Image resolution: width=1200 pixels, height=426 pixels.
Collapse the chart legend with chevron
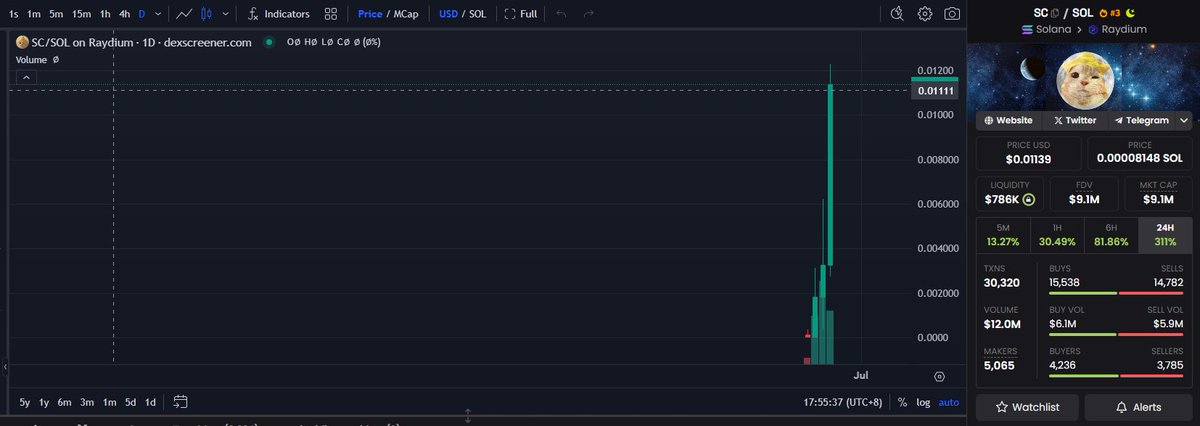tap(26, 76)
